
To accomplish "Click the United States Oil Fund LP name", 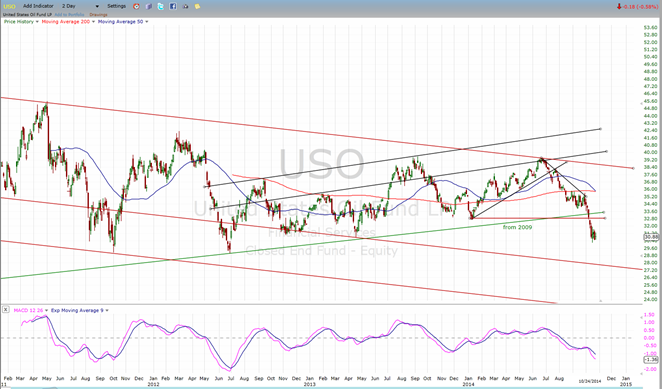I will [27, 15].
